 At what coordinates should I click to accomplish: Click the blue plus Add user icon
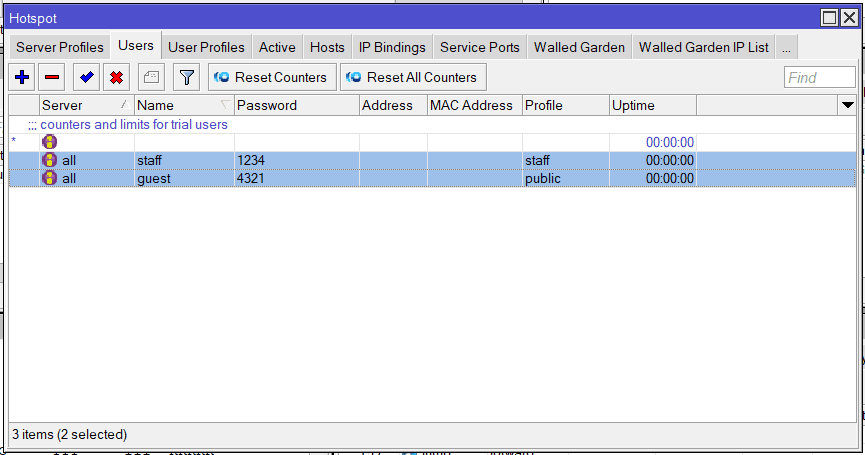tap(22, 77)
